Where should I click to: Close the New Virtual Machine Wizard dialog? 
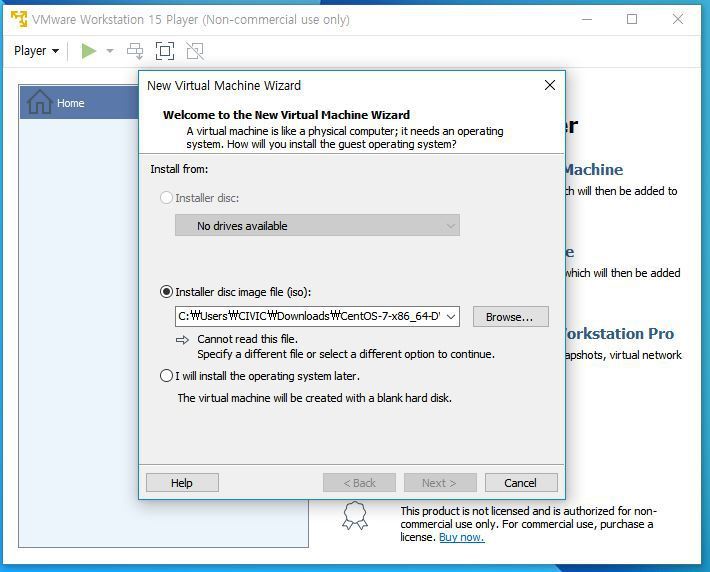(x=550, y=85)
